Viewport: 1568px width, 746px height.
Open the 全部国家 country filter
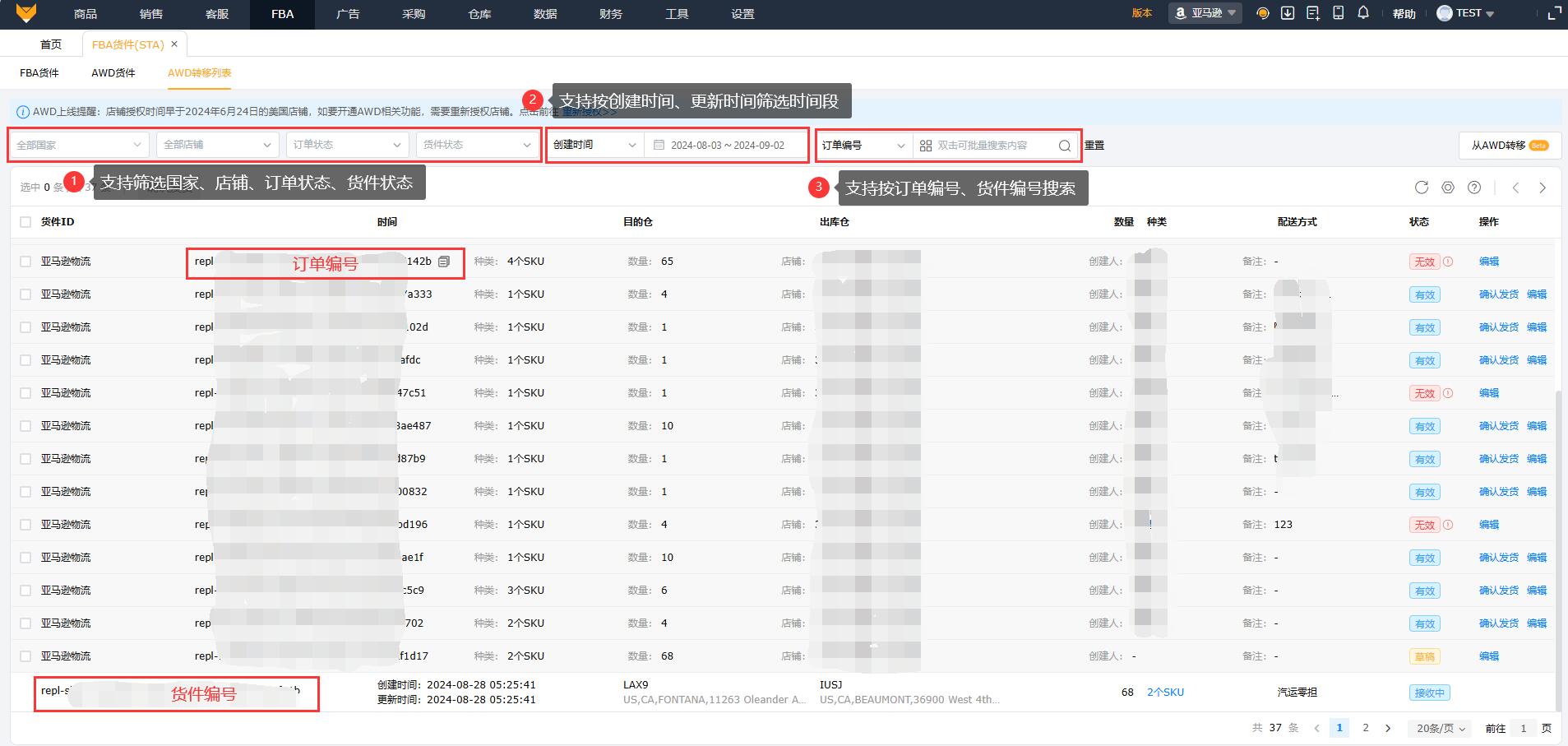click(80, 145)
